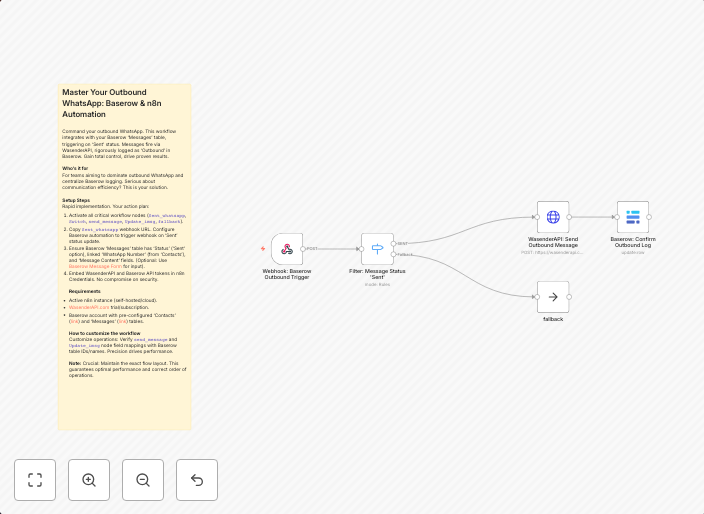Click the output connector of the Baserow Confirm node
704x514 pixels.
tap(649, 217)
